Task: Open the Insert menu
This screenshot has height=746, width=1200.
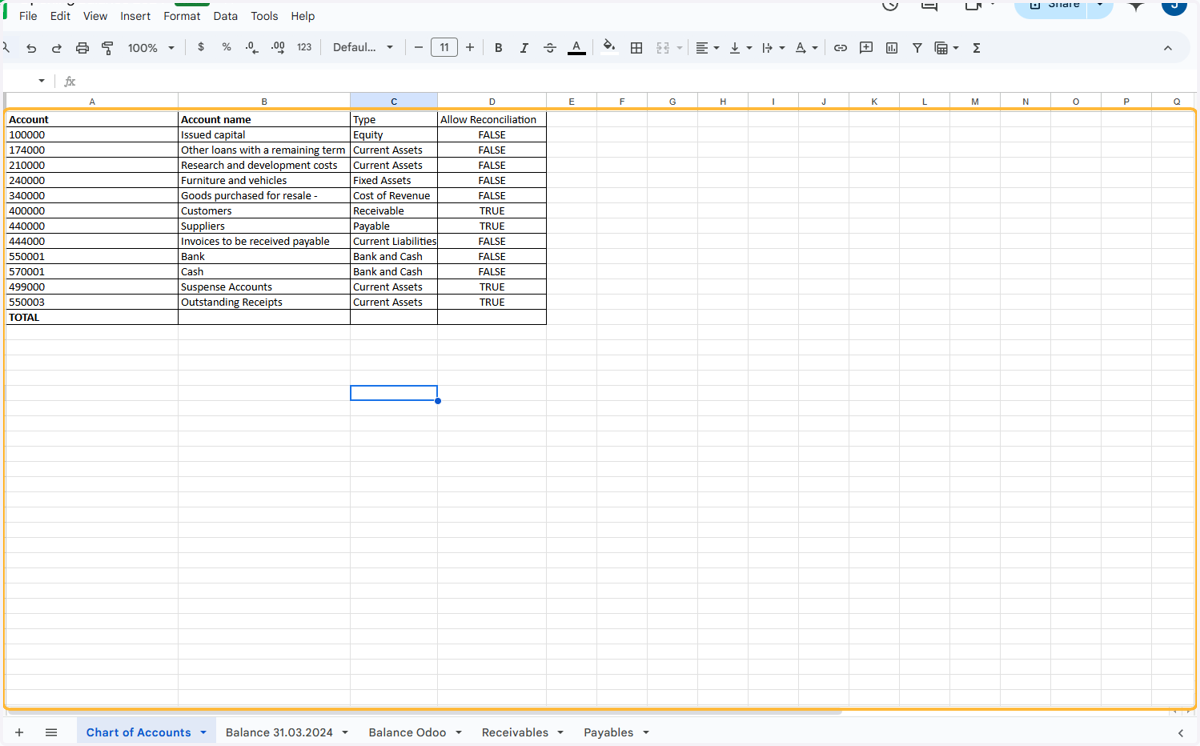Action: click(135, 16)
